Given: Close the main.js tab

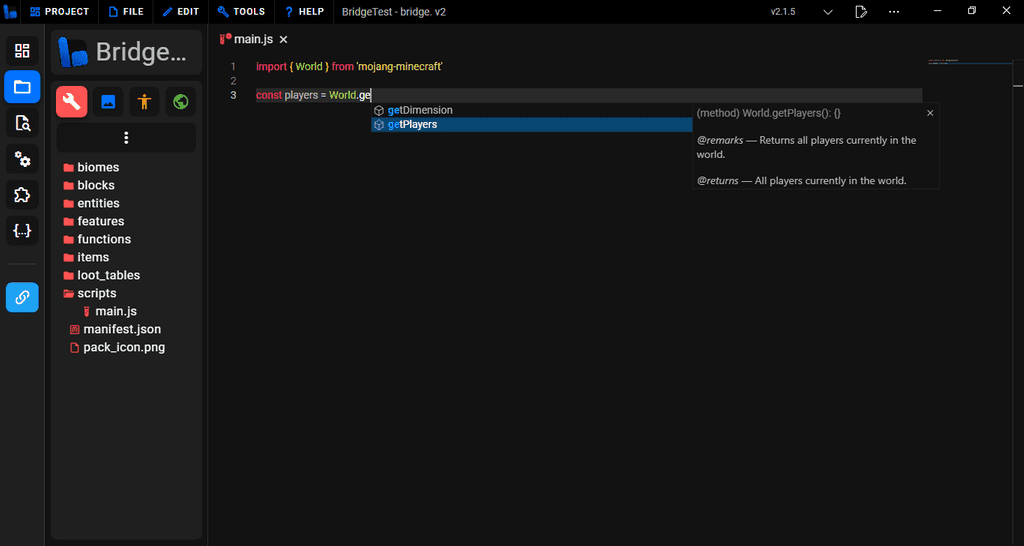Looking at the screenshot, I should pyautogui.click(x=283, y=39).
